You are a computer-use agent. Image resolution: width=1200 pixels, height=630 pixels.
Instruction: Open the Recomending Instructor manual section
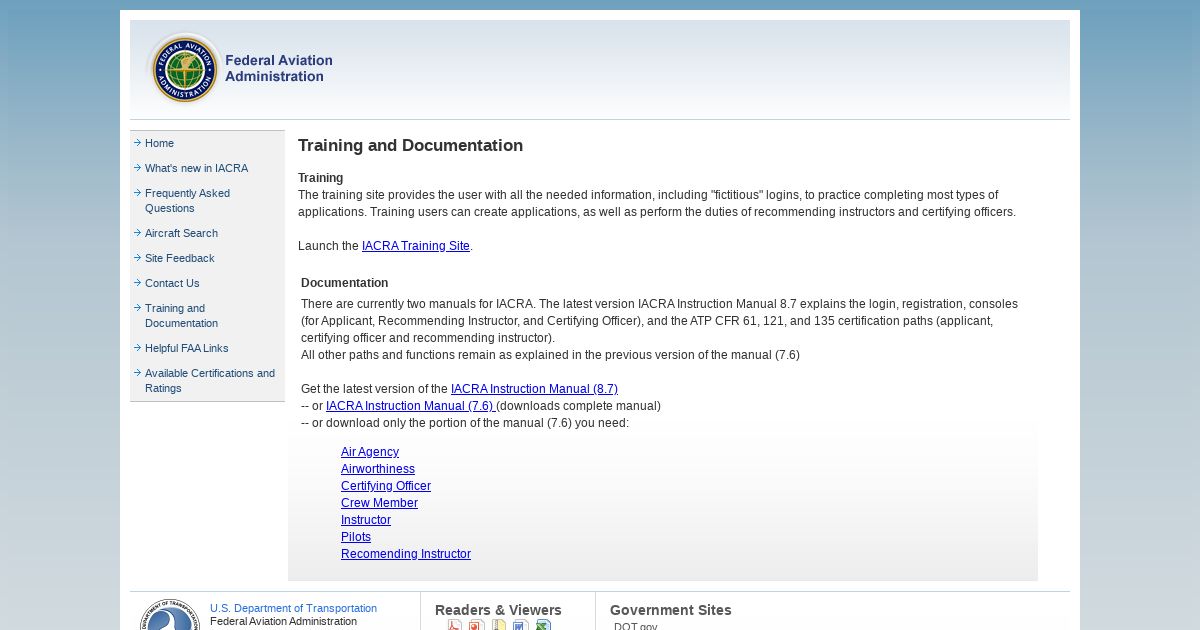[x=406, y=554]
